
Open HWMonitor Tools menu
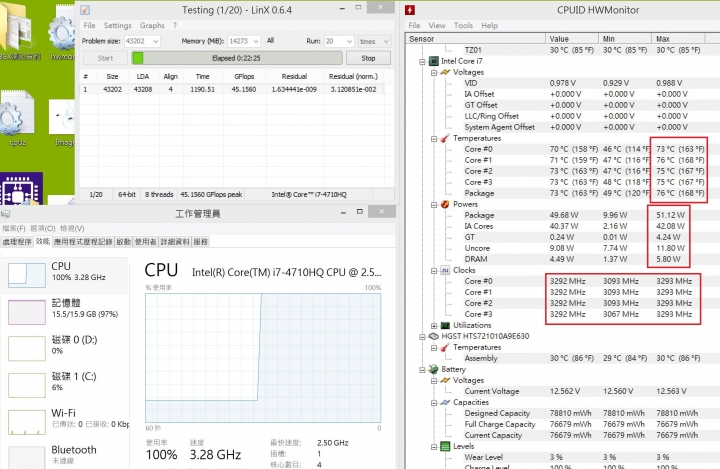tap(463, 25)
